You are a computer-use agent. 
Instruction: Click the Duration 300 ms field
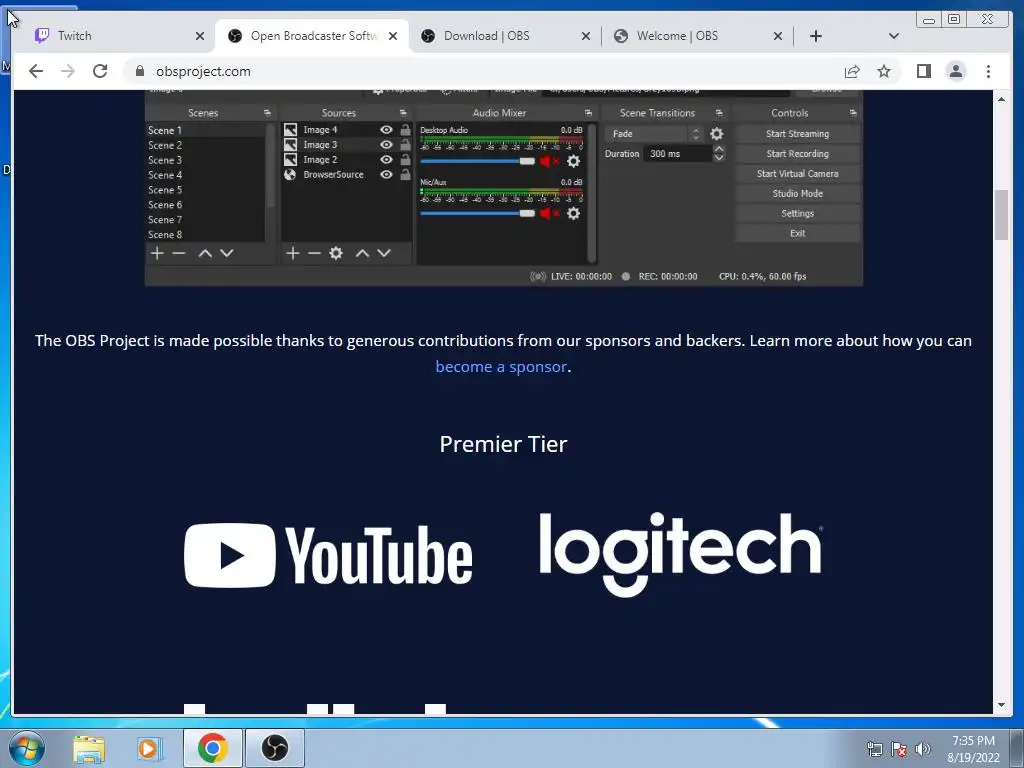[677, 153]
